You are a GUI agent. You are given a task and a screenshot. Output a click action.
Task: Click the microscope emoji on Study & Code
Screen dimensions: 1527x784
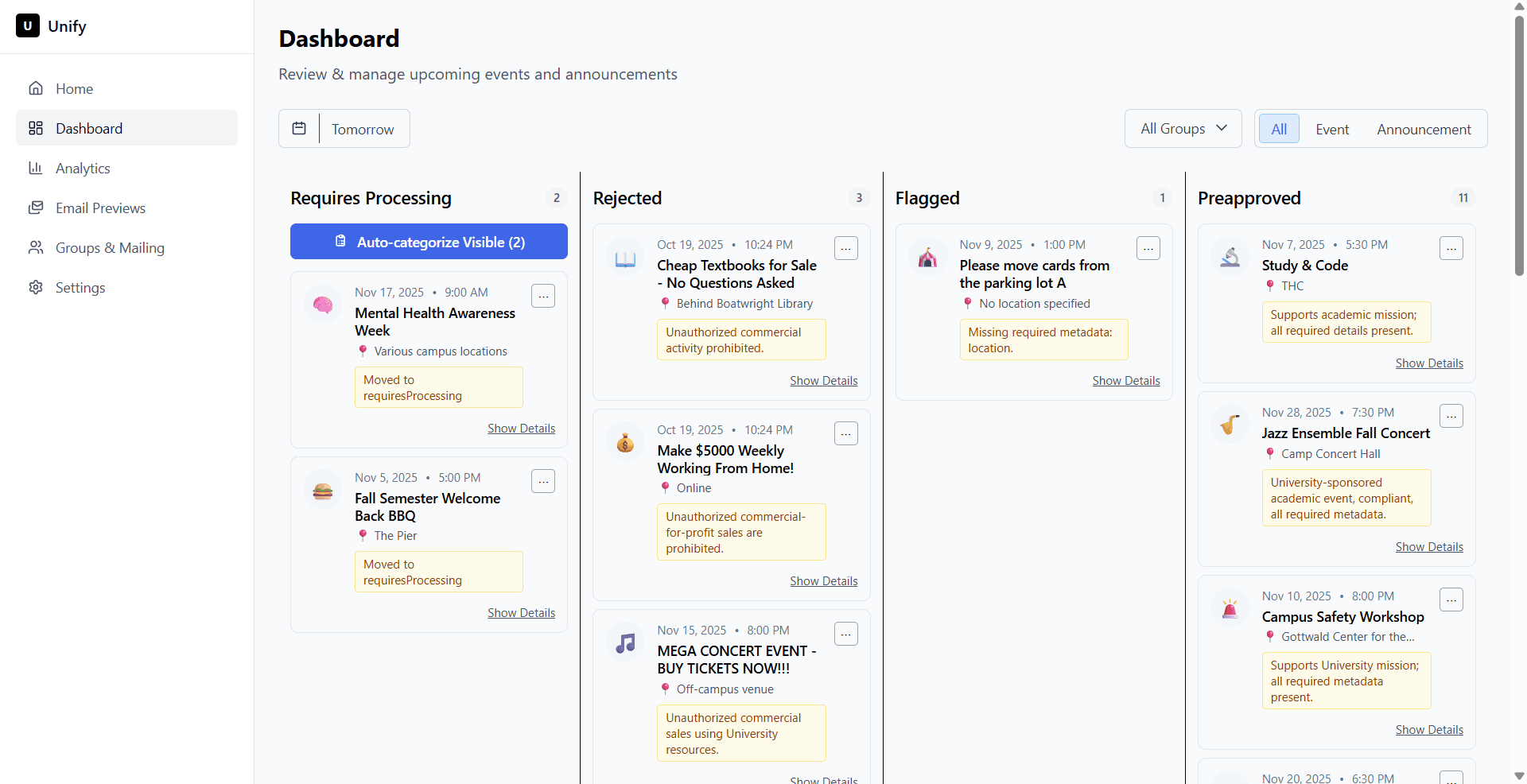(1230, 257)
